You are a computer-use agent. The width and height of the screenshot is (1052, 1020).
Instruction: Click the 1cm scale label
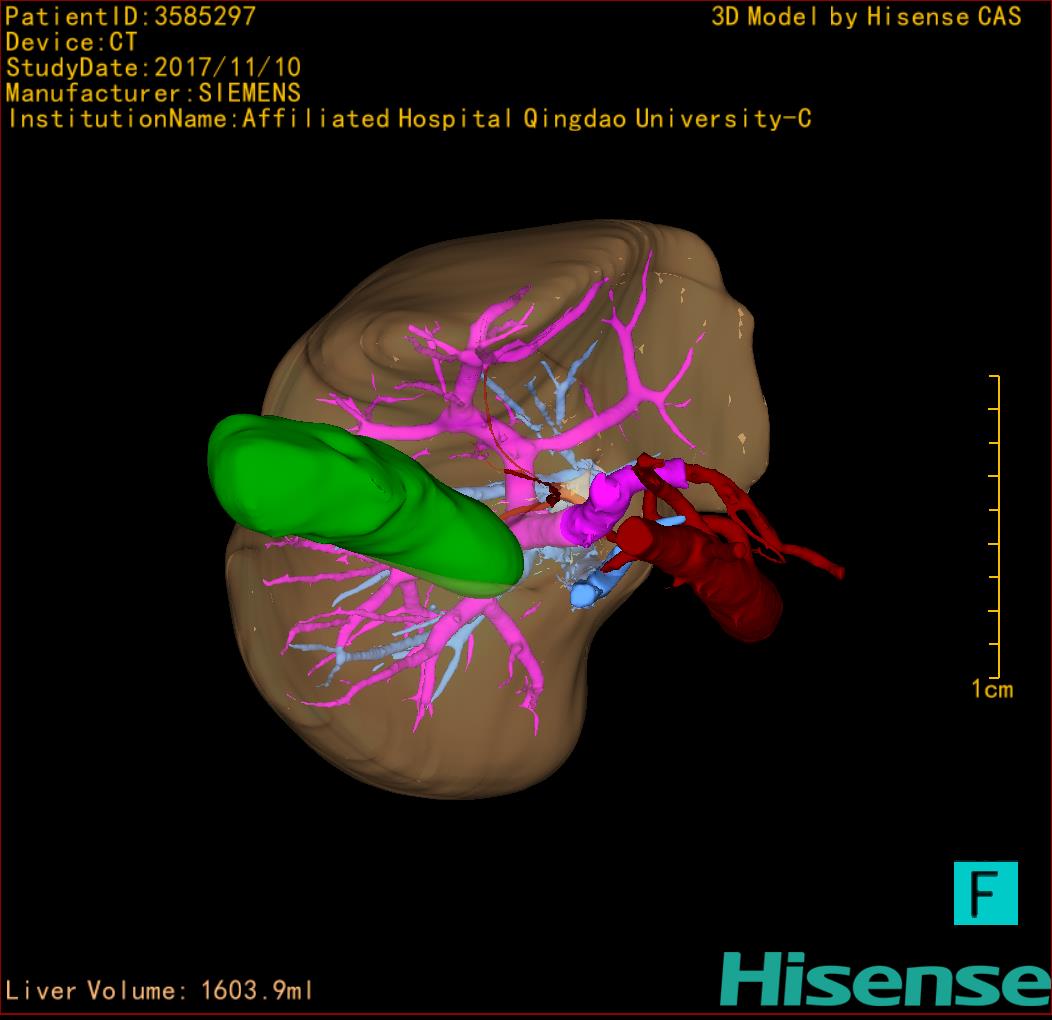(992, 689)
